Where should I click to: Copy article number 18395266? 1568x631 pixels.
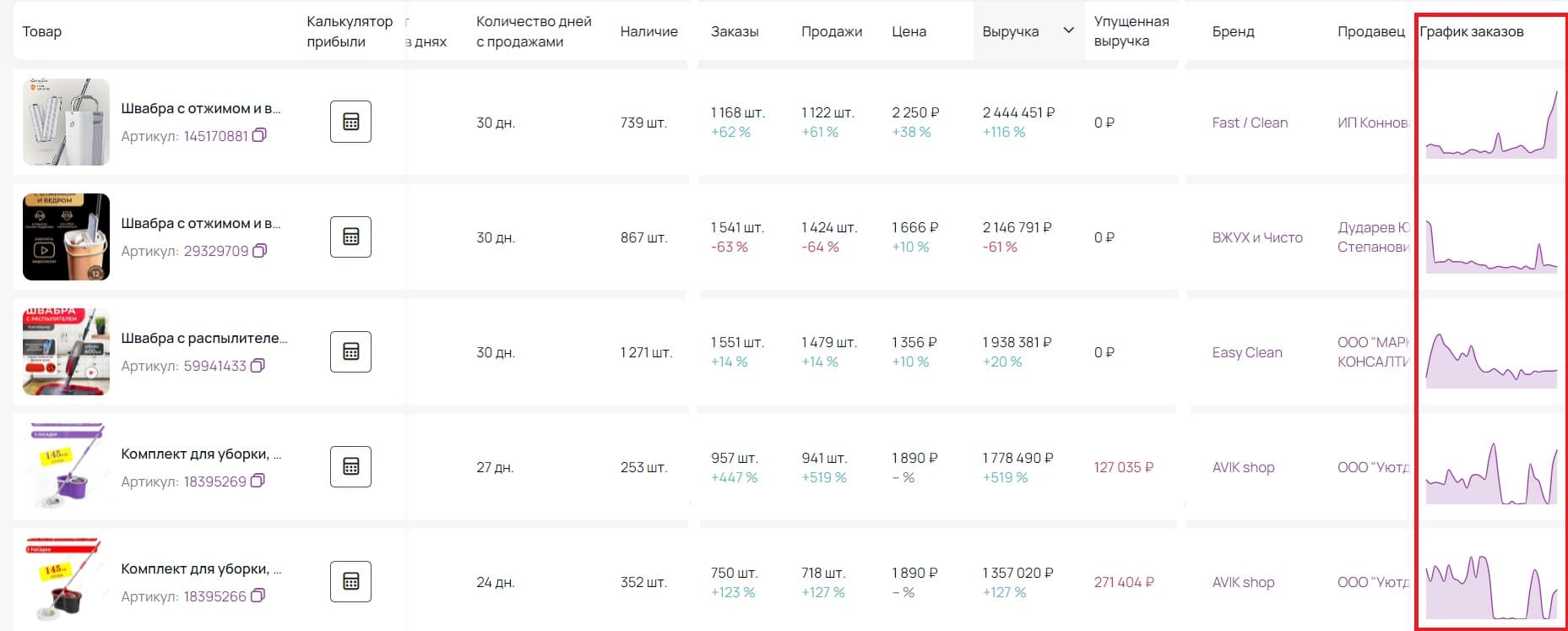258,596
